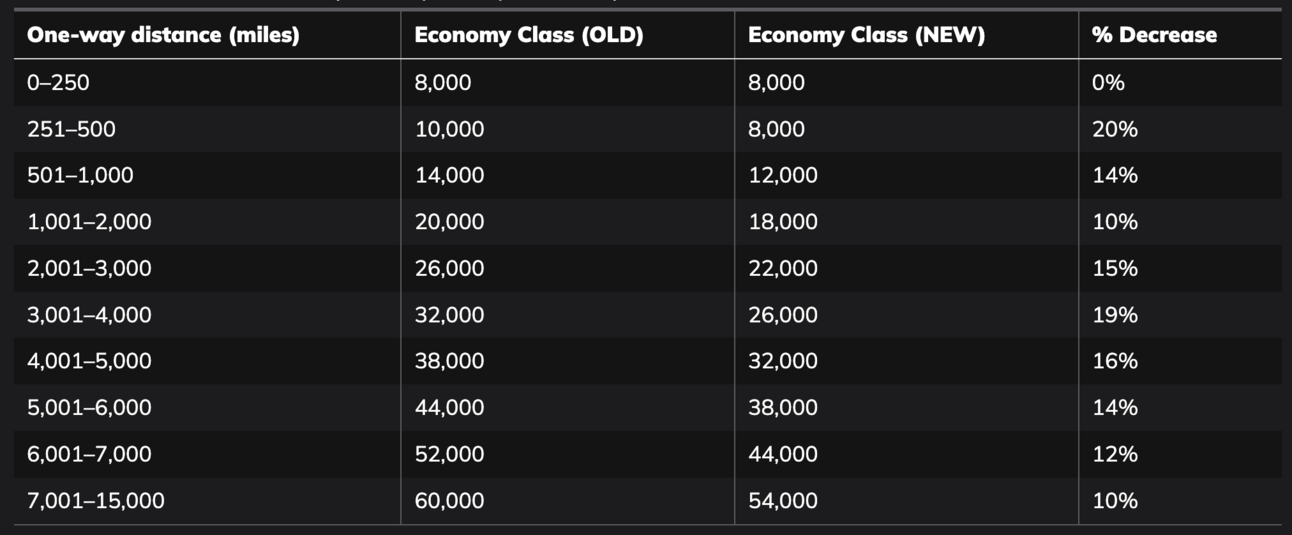Select the old 32,000 economy value
The width and height of the screenshot is (1292, 535).
tap(449, 315)
